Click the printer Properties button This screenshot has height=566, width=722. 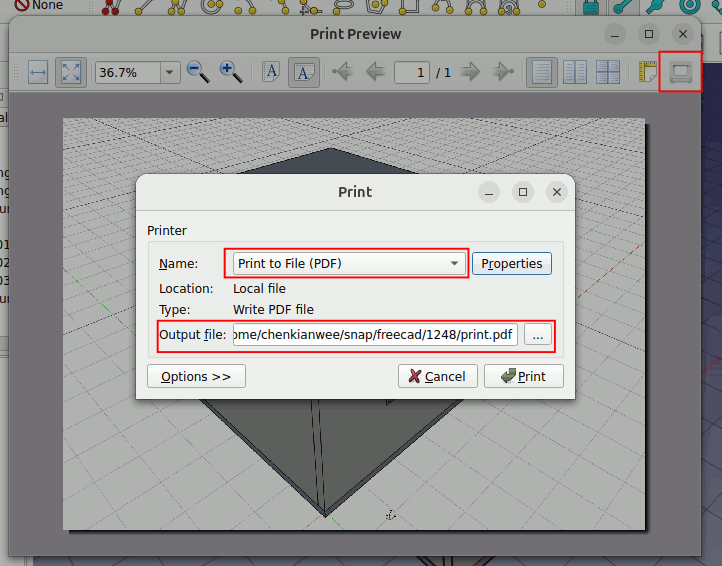tap(511, 264)
